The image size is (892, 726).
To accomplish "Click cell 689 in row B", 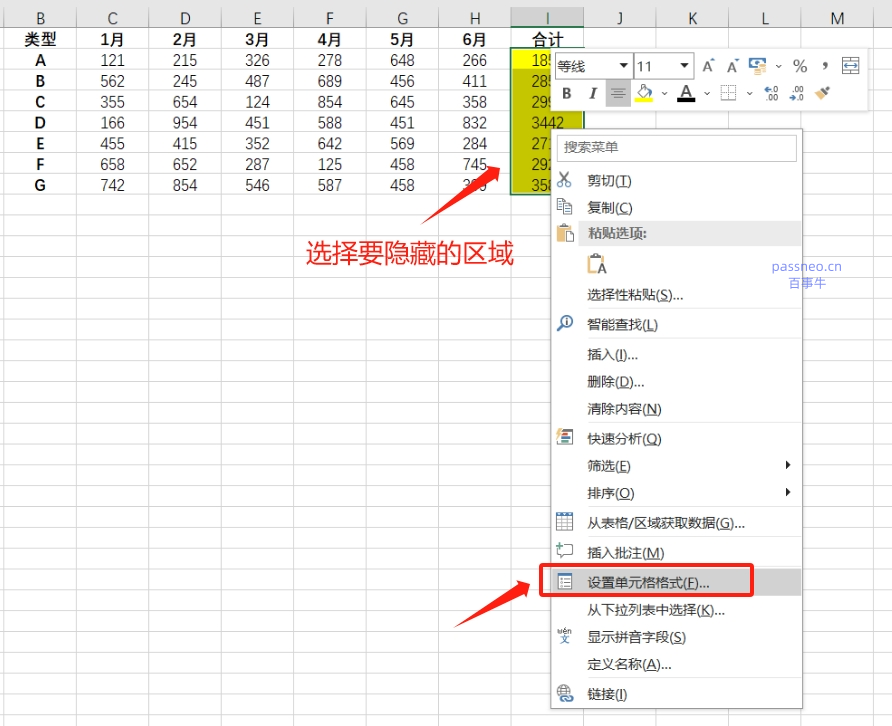I will click(x=330, y=81).
